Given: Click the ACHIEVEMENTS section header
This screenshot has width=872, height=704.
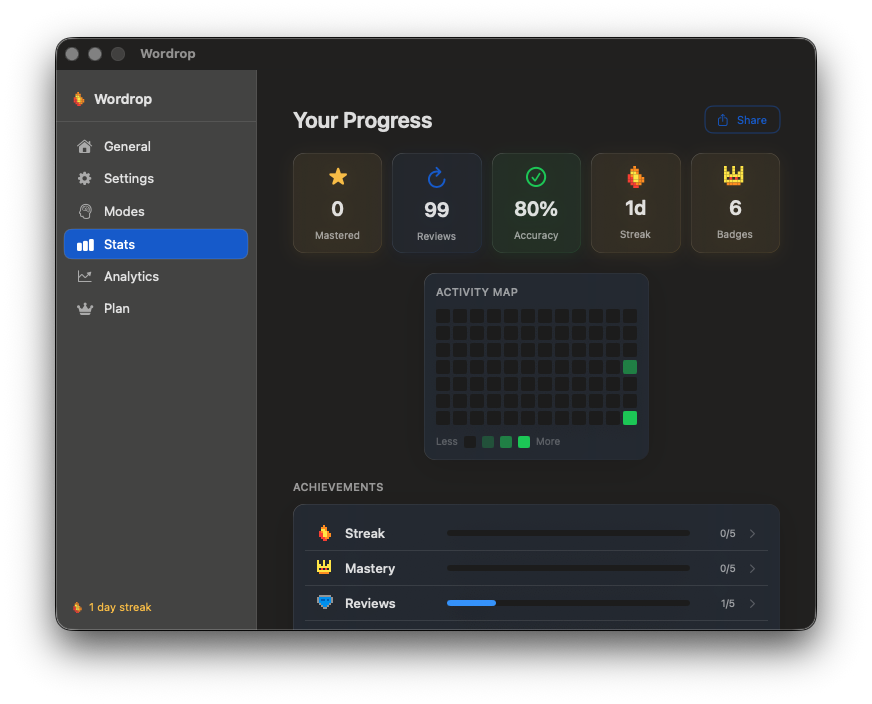Looking at the screenshot, I should 338,487.
